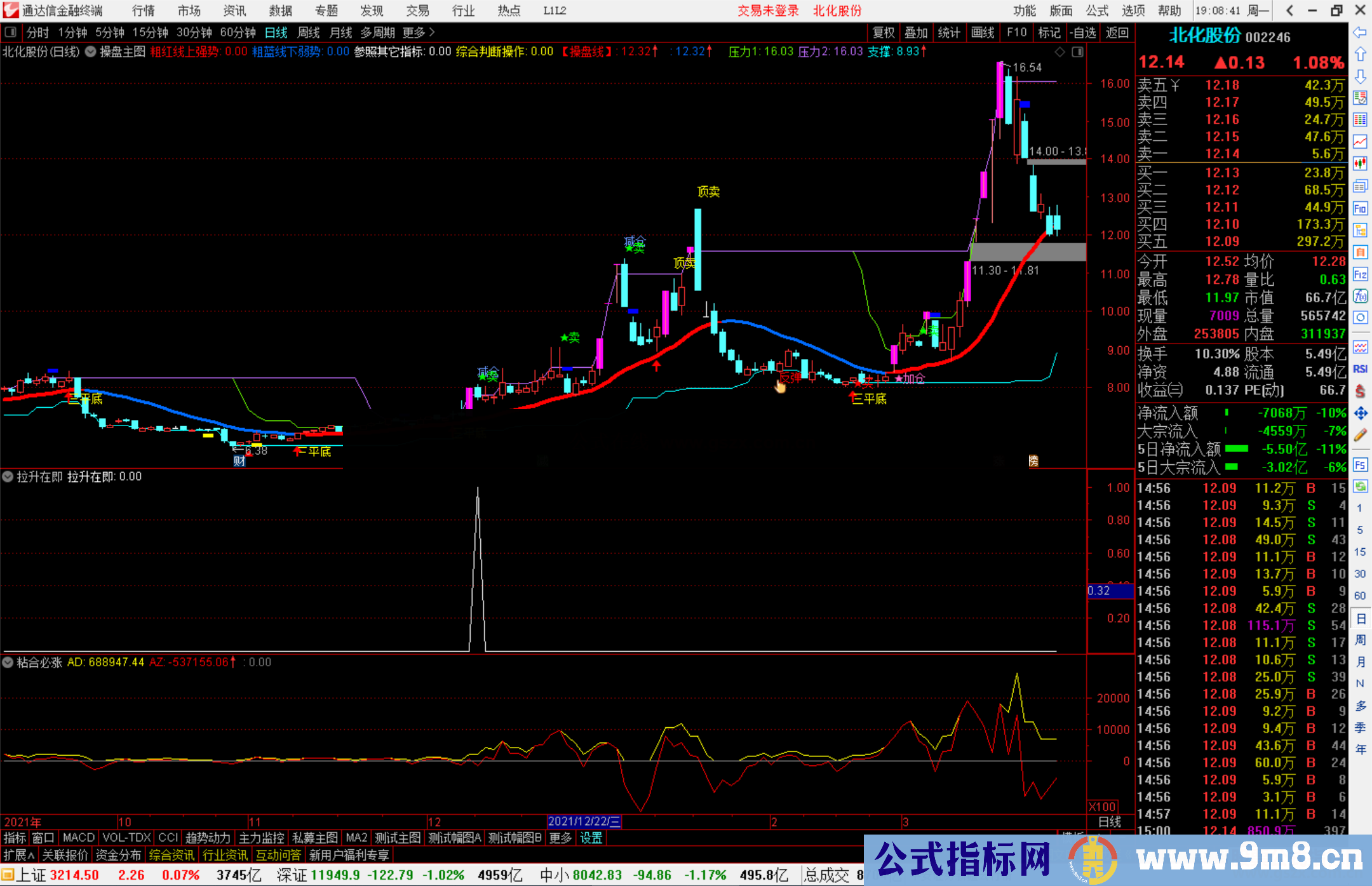The image size is (1372, 886).
Task: Click the red trend line chart icon
Action: 1360,142
